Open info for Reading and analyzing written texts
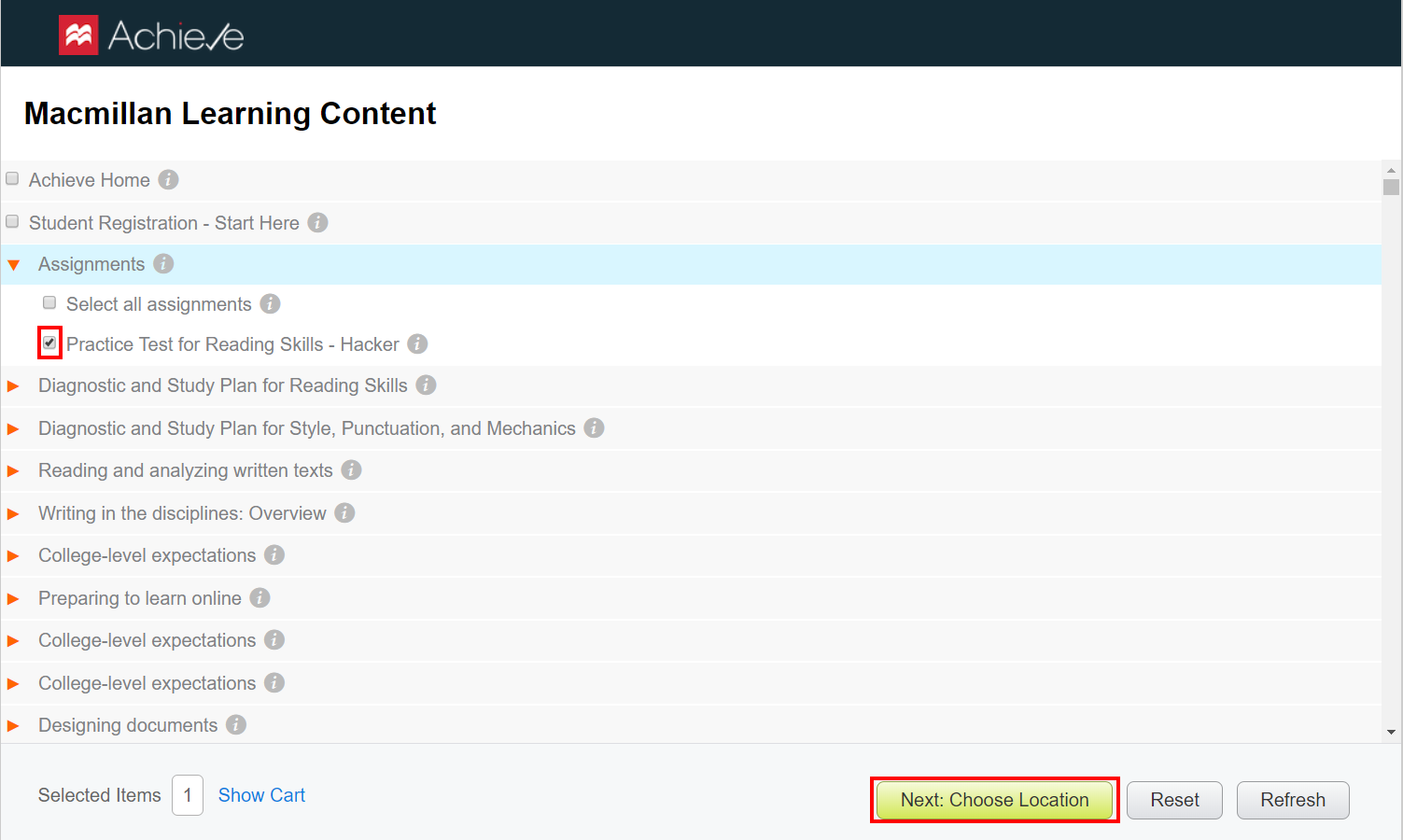 [x=350, y=470]
